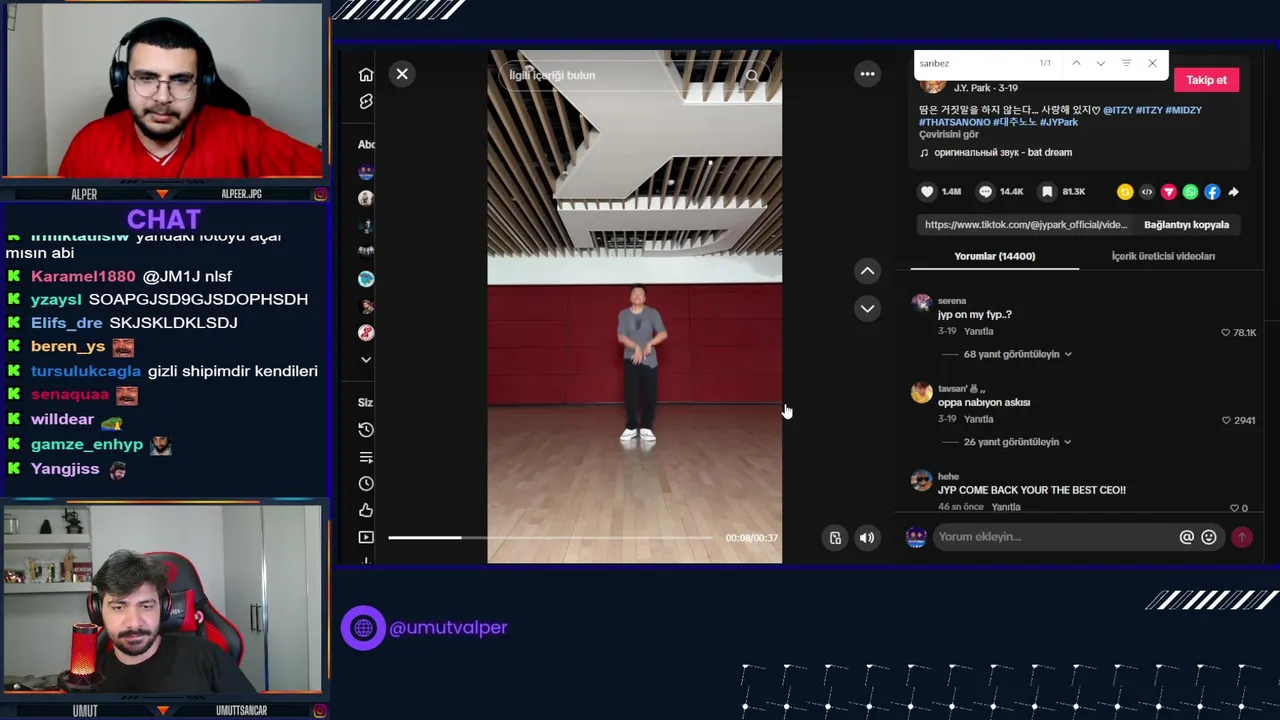Go to previous video with up arrow
The image size is (1280, 720).
coord(867,271)
